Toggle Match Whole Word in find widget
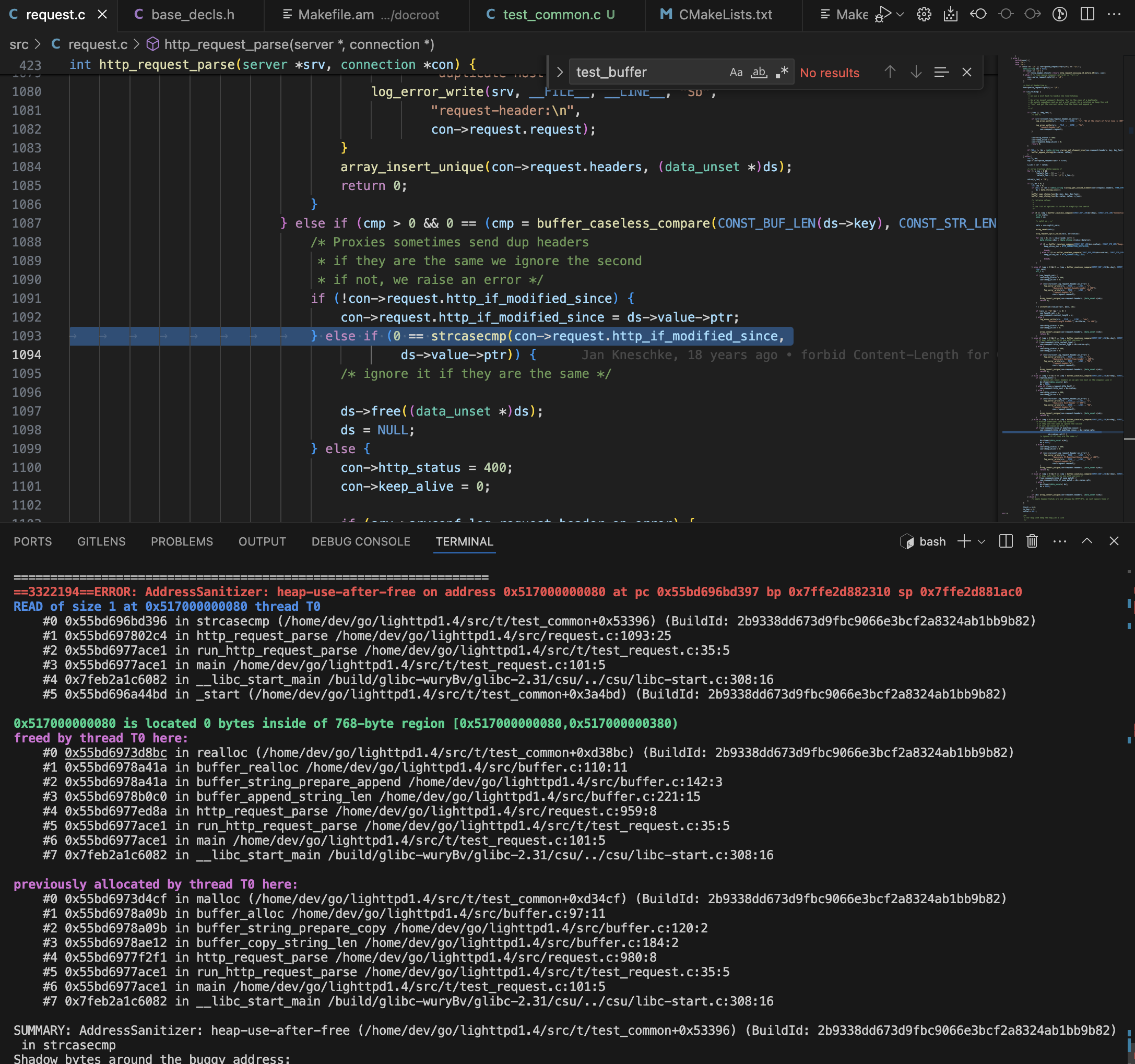 (x=759, y=72)
